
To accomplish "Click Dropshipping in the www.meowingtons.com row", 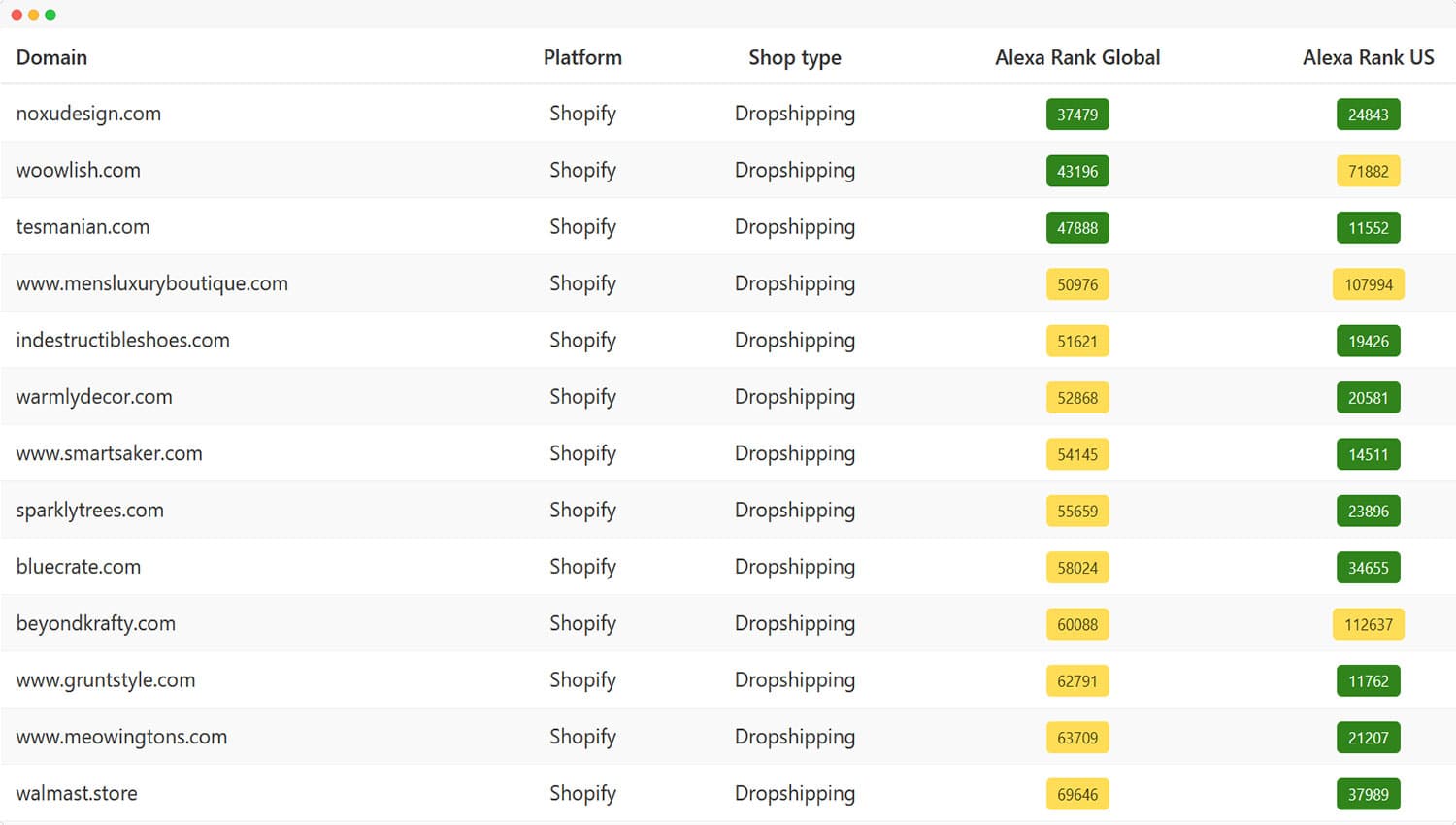I will 795,738.
